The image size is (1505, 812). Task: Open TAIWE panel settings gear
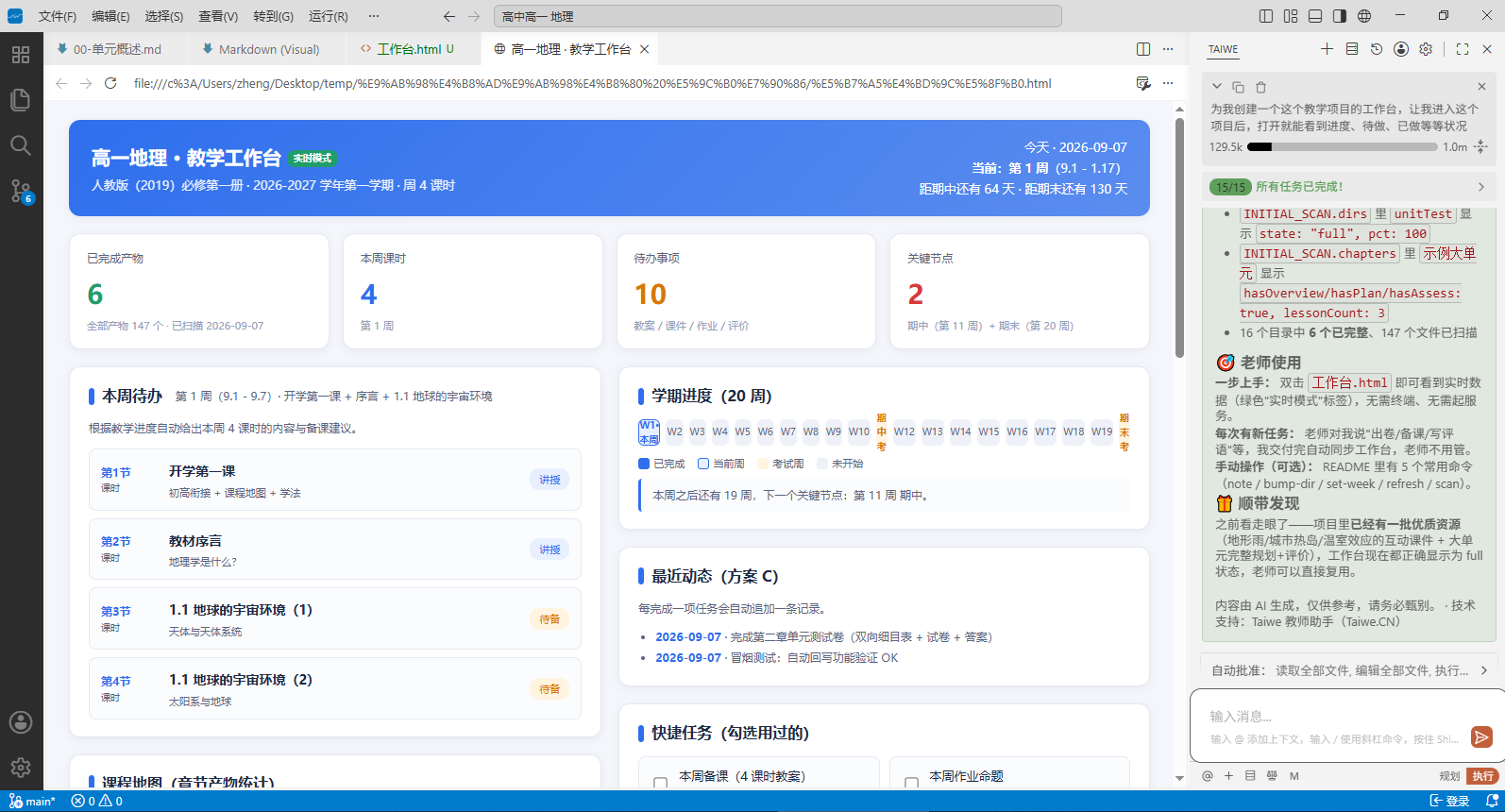pos(1426,49)
